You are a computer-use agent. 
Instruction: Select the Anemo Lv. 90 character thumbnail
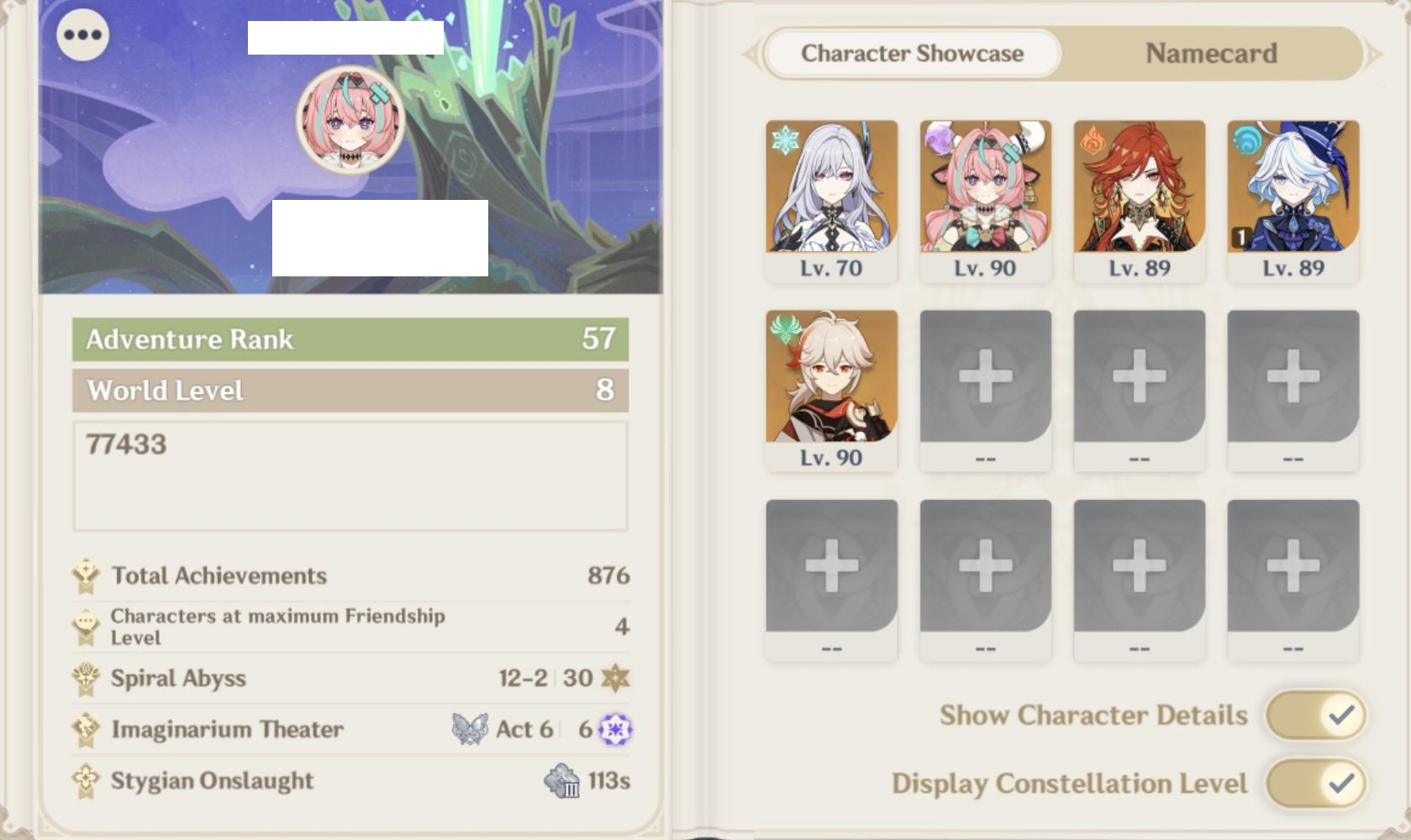[832, 390]
